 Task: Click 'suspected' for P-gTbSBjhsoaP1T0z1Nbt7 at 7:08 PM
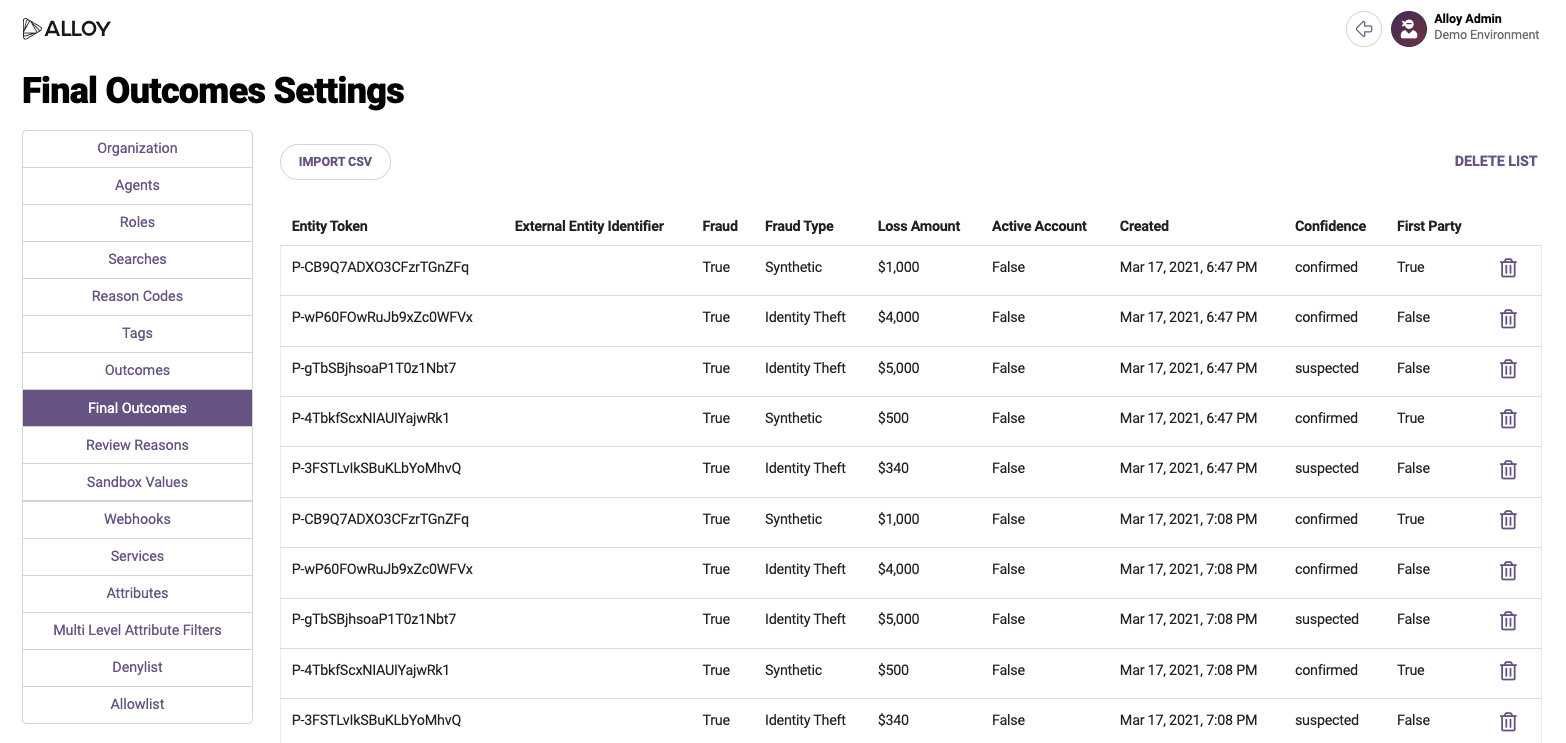pos(1326,619)
